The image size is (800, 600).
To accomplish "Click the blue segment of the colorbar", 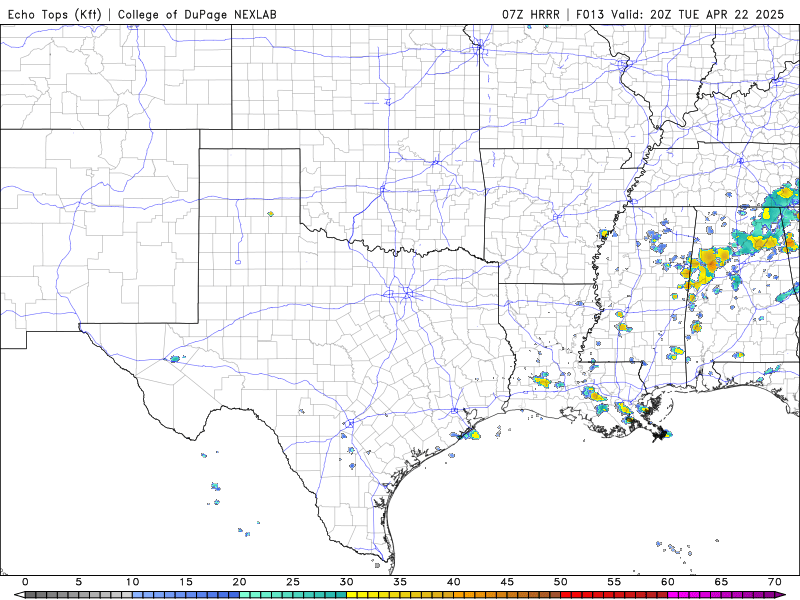I will [x=186, y=595].
